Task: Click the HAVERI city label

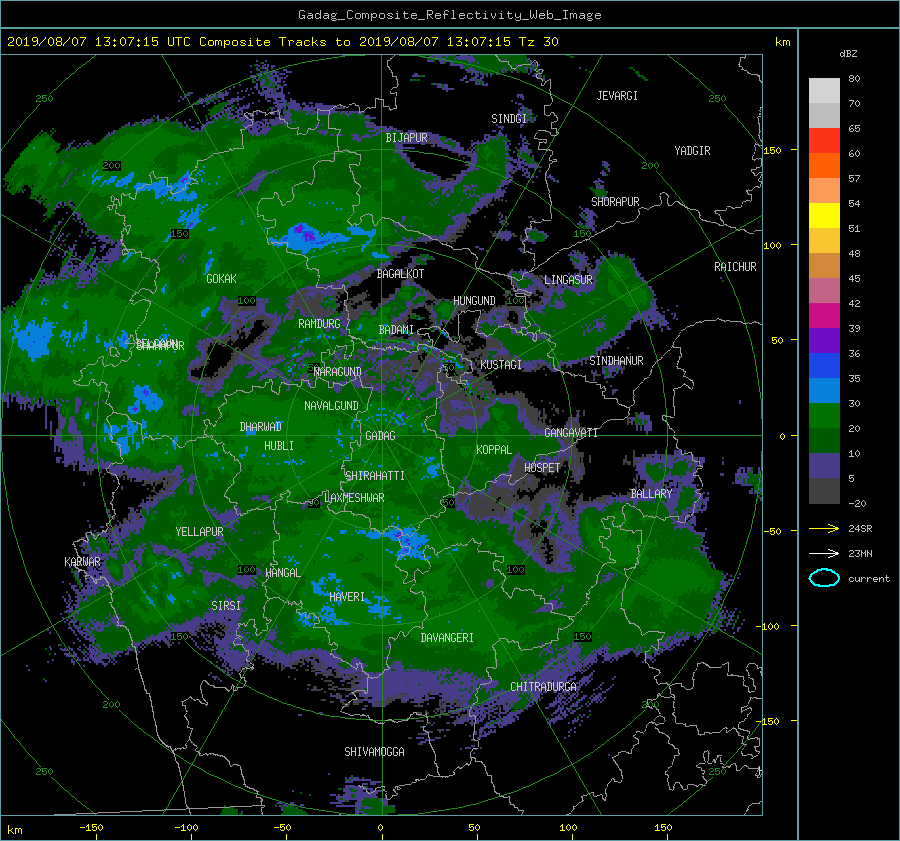Action: click(x=347, y=597)
